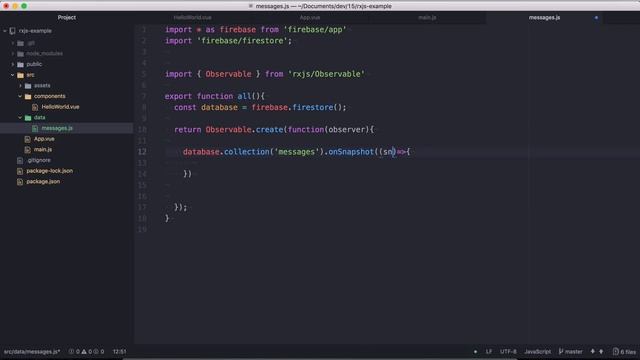Change the UTF-8 encoding selector
Screen dimensions: 640x360
coord(508,352)
